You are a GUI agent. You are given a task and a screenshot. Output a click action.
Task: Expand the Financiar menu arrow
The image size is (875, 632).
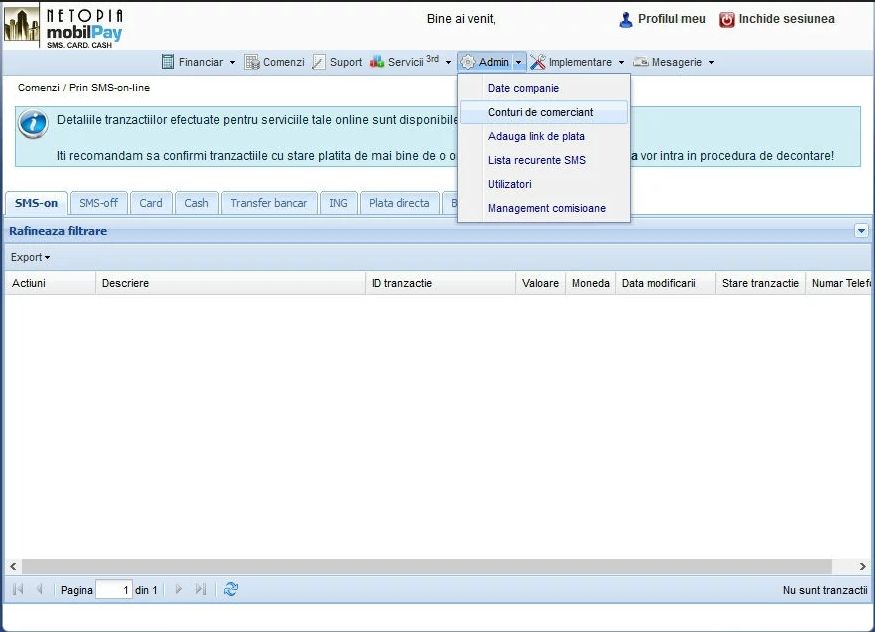(x=233, y=62)
